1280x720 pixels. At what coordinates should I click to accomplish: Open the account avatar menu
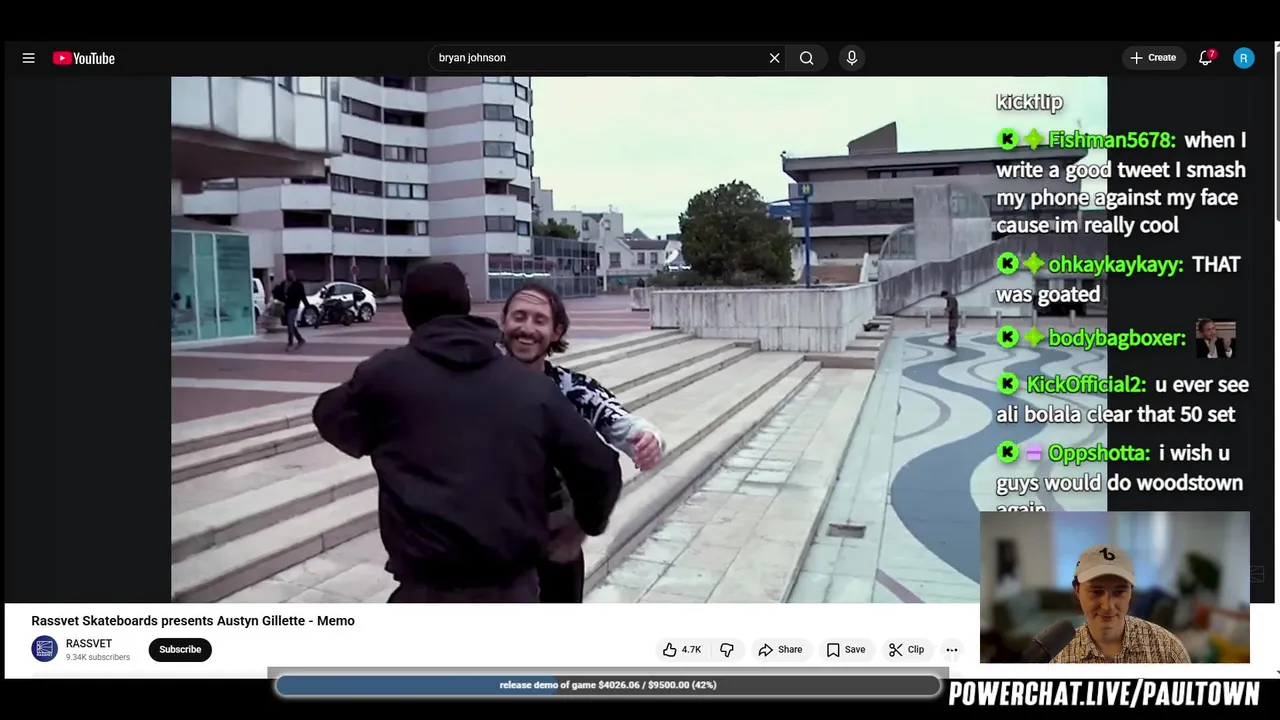point(1243,58)
